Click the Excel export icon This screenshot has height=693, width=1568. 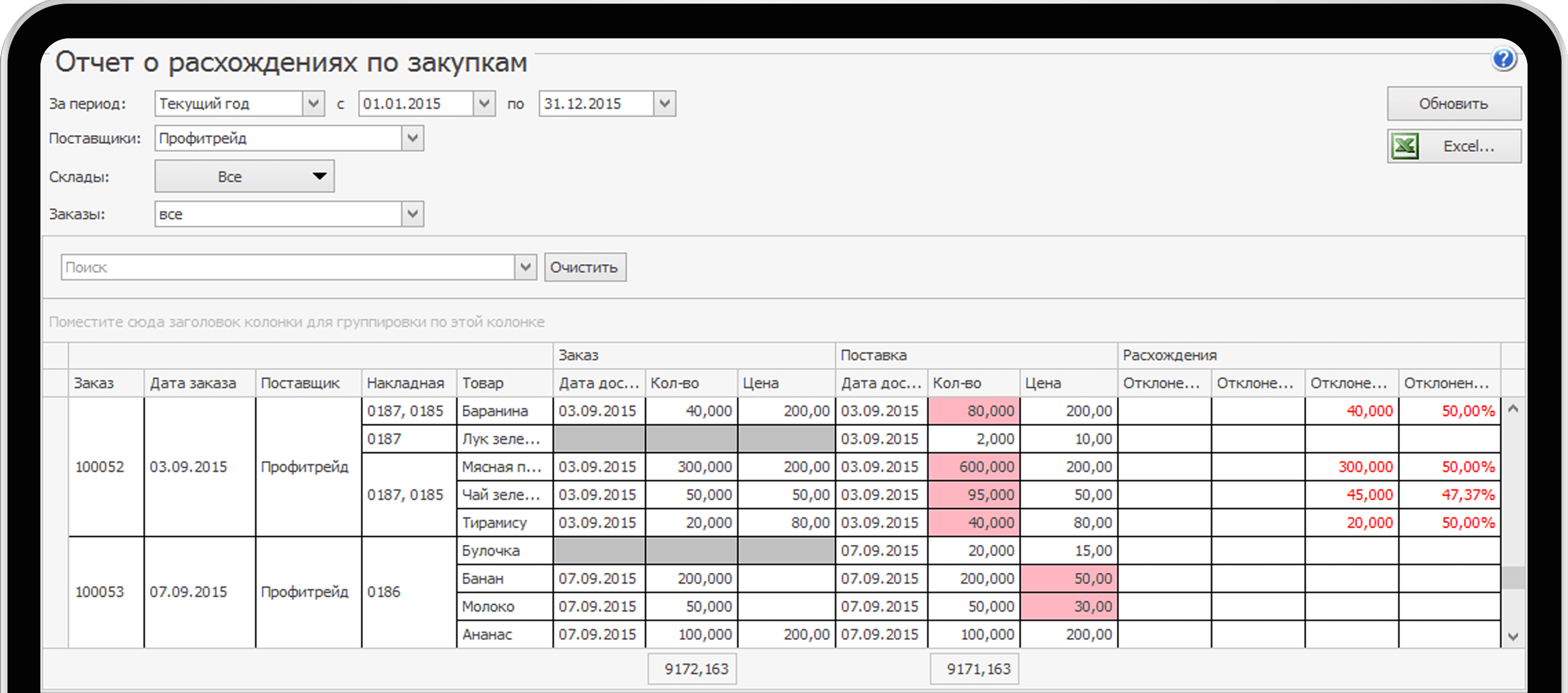pyautogui.click(x=1405, y=146)
